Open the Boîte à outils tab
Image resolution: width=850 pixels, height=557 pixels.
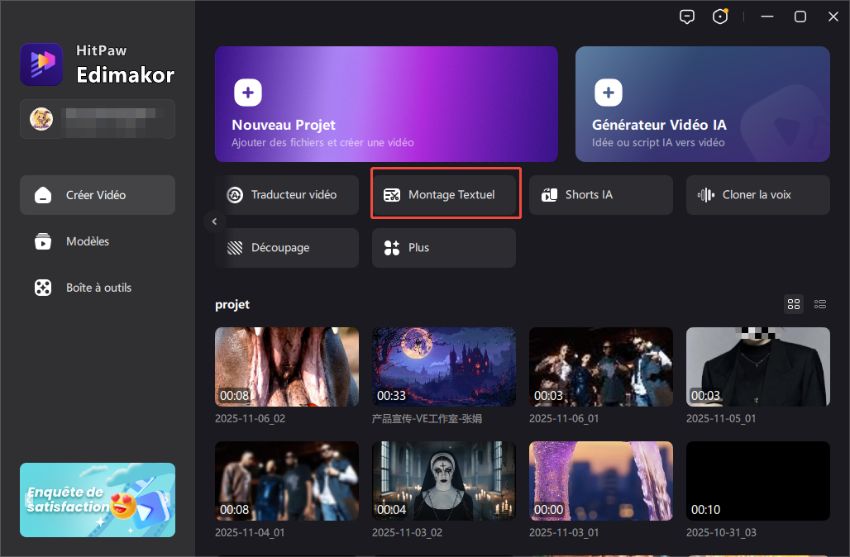(x=97, y=288)
